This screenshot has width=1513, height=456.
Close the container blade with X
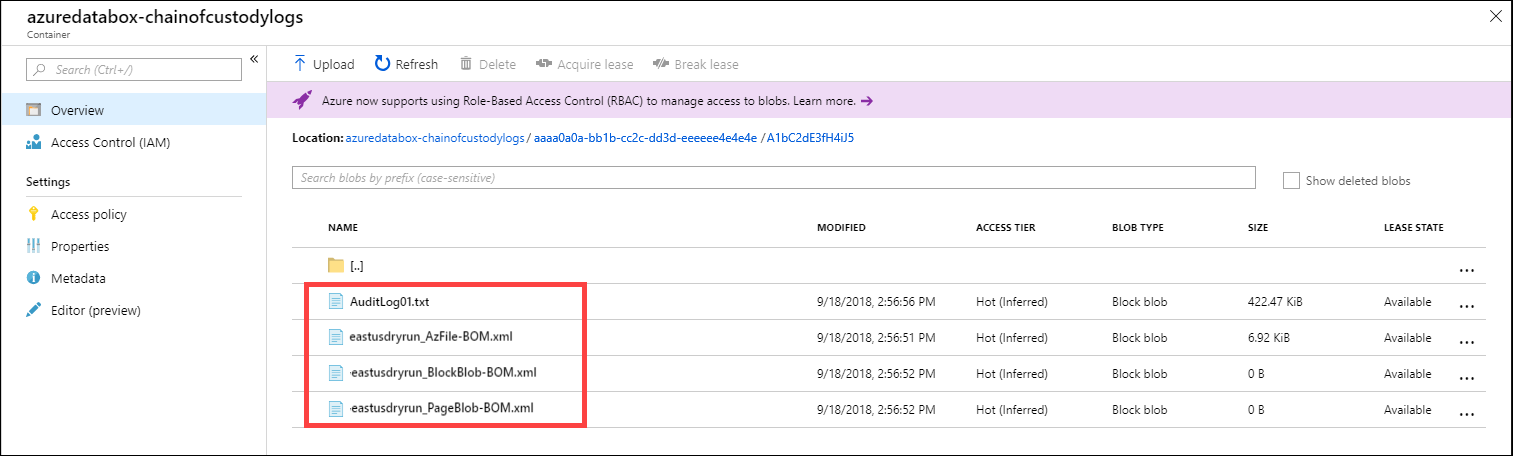[1495, 17]
